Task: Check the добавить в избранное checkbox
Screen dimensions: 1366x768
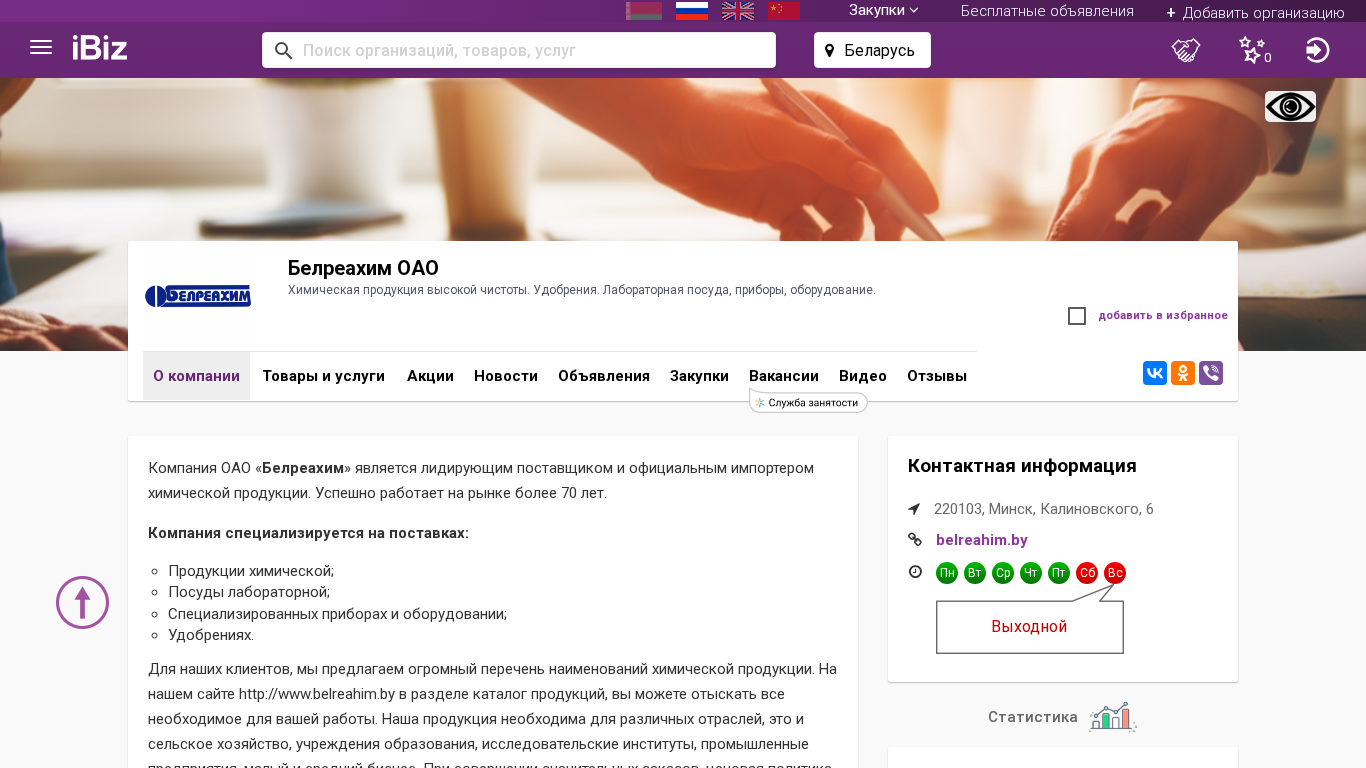Action: tap(1077, 316)
